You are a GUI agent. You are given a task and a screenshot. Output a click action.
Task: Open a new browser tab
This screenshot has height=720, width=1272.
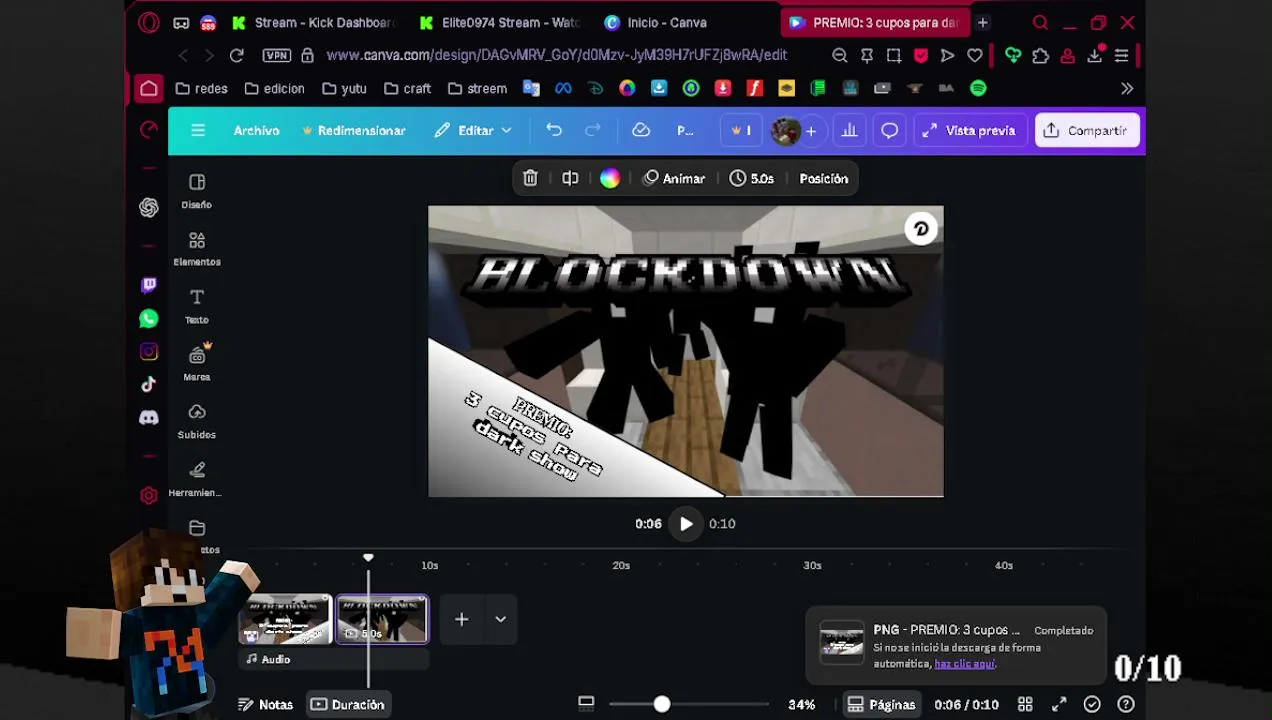983,23
